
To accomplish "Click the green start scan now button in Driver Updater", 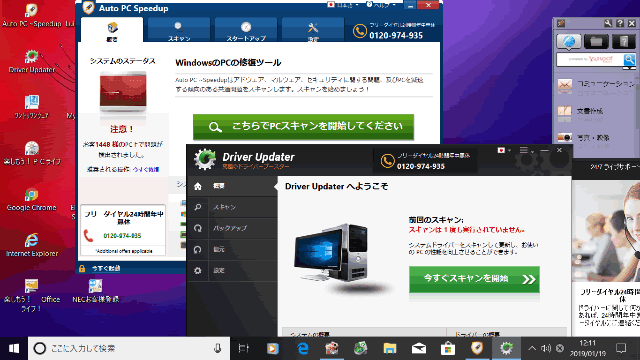I will pos(474,279).
